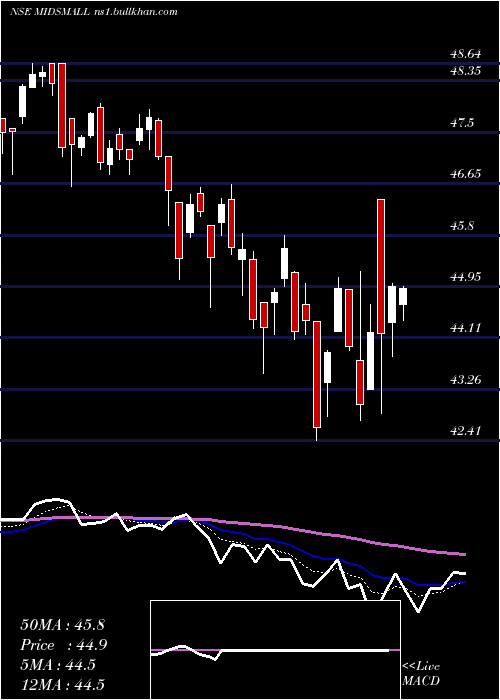The image size is (500, 700).
Task: Click the 48.35 price level label
Action: click(x=466, y=71)
